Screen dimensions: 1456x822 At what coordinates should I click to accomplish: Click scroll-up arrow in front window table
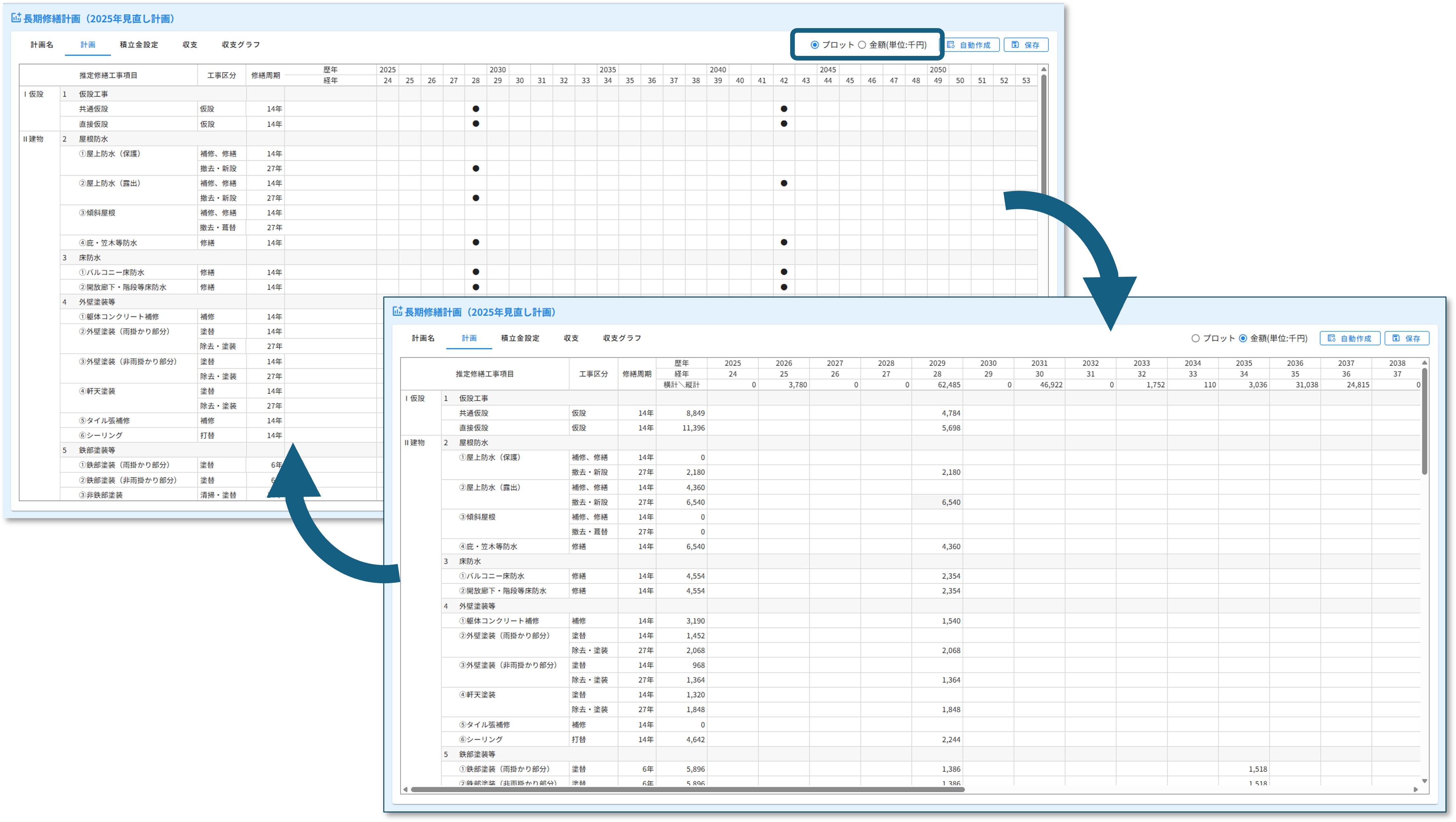point(1424,363)
